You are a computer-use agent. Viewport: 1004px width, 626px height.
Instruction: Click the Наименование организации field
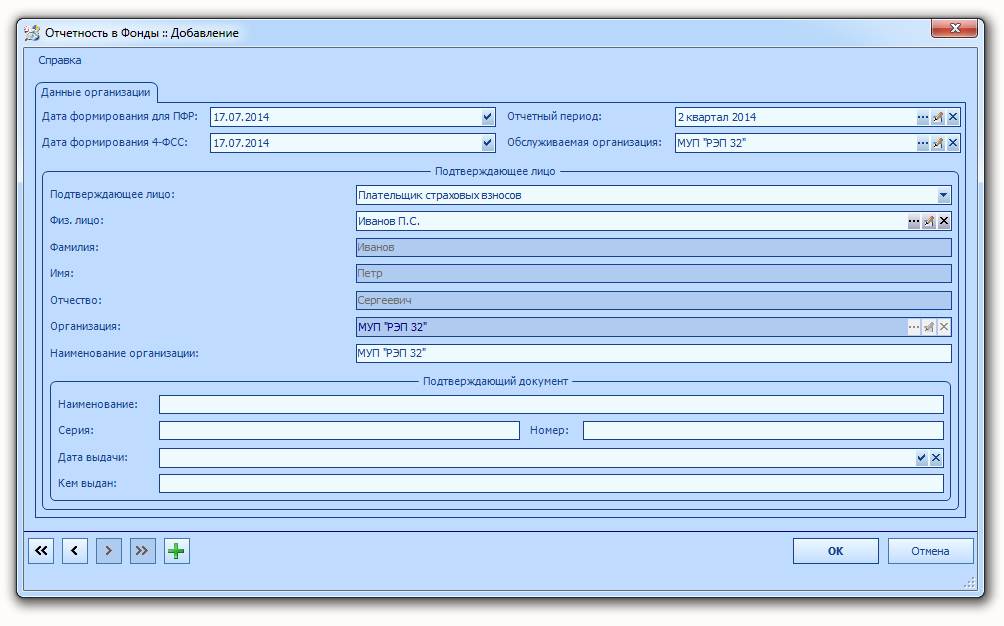click(x=653, y=353)
